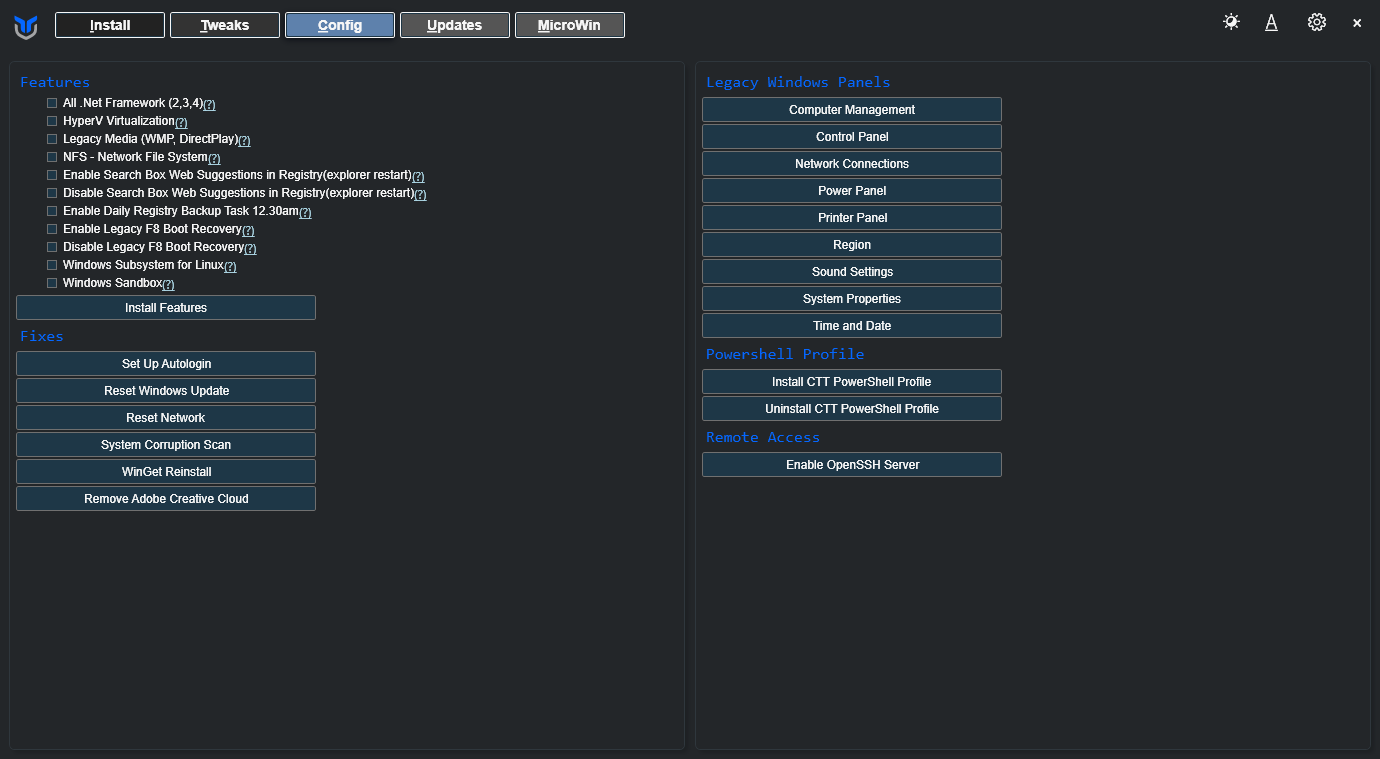Click Enable OpenSSH Server button

[851, 465]
